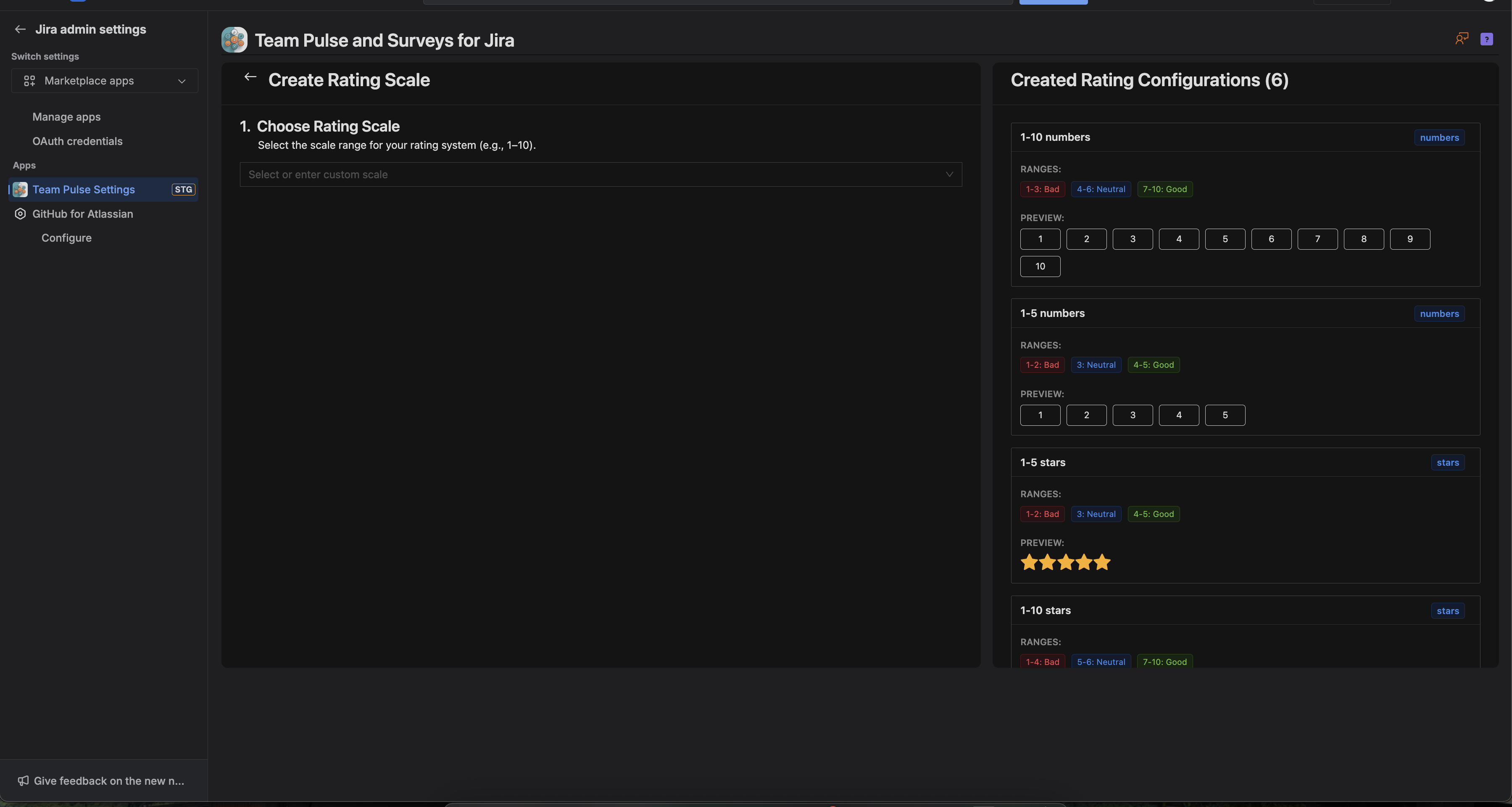Go back using Create Rating Scale arrow
Image resolution: width=1512 pixels, height=807 pixels.
(250, 77)
